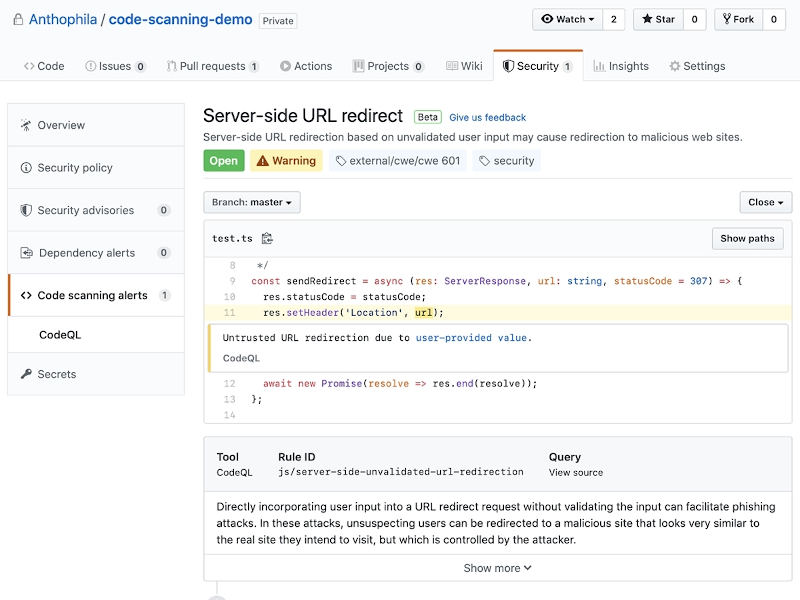
Task: Fork the repository with the Fork button
Action: point(738,19)
